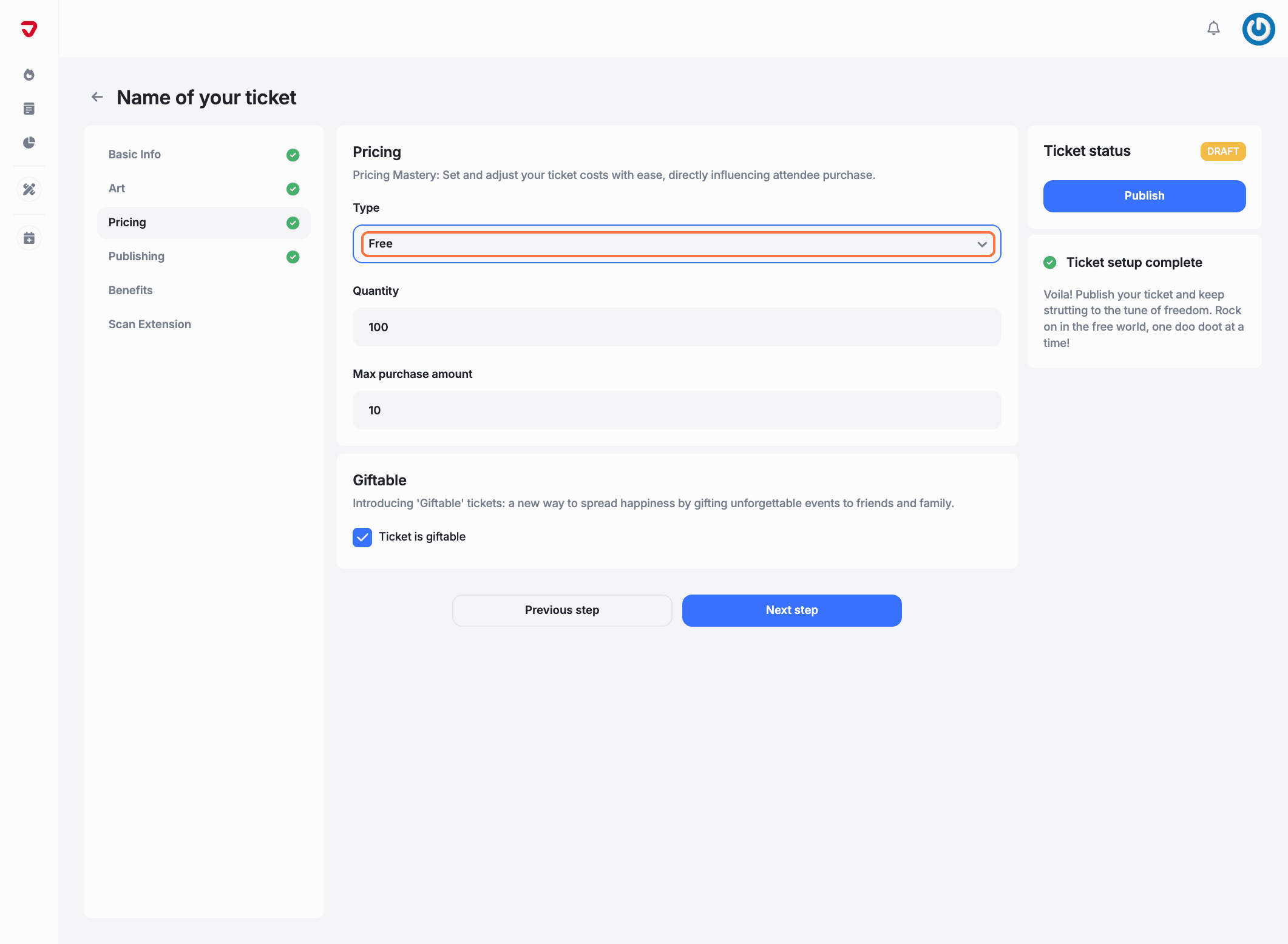Open the calendar plus icon in the sidebar
The height and width of the screenshot is (944, 1288).
29,238
